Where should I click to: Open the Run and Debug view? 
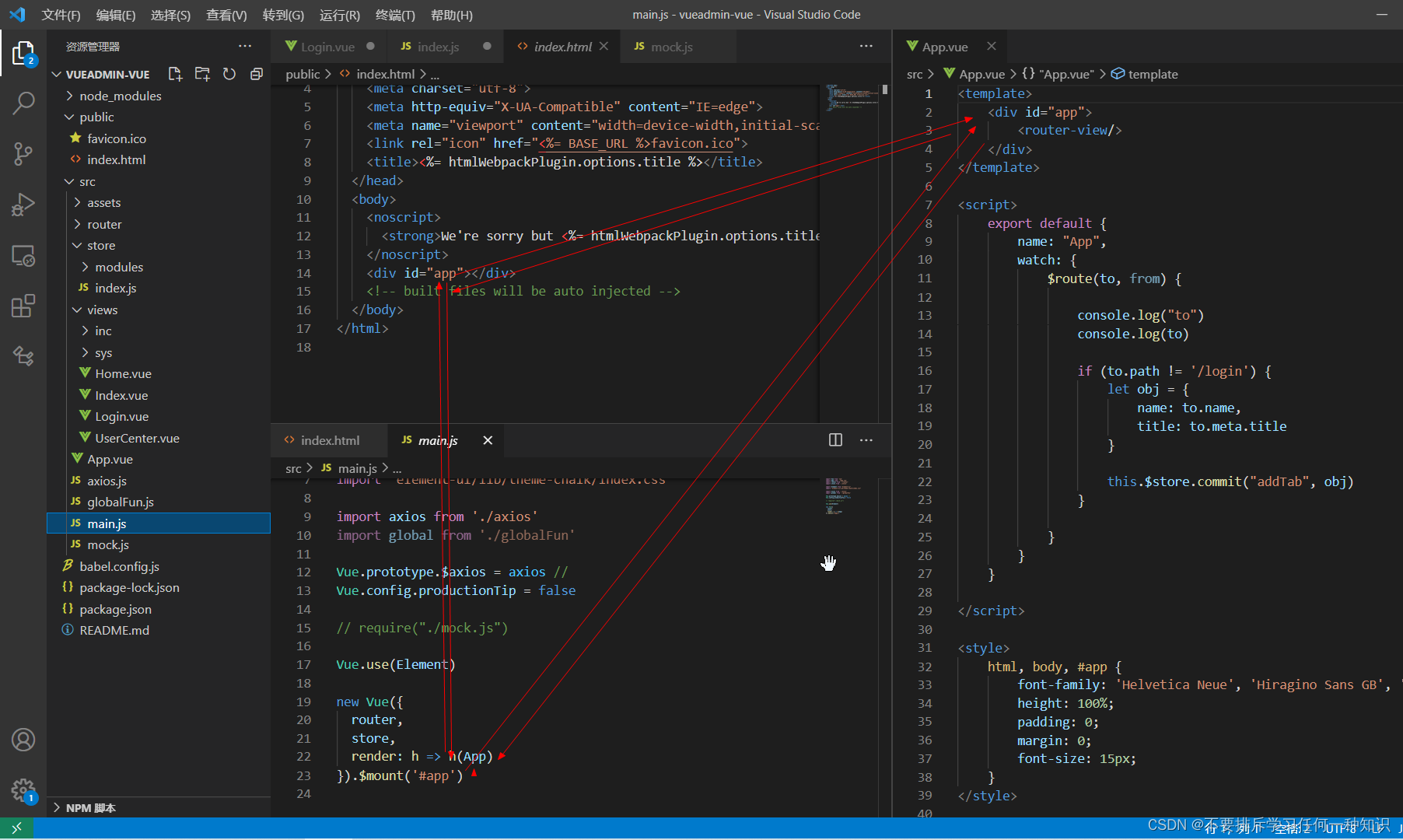[x=23, y=205]
